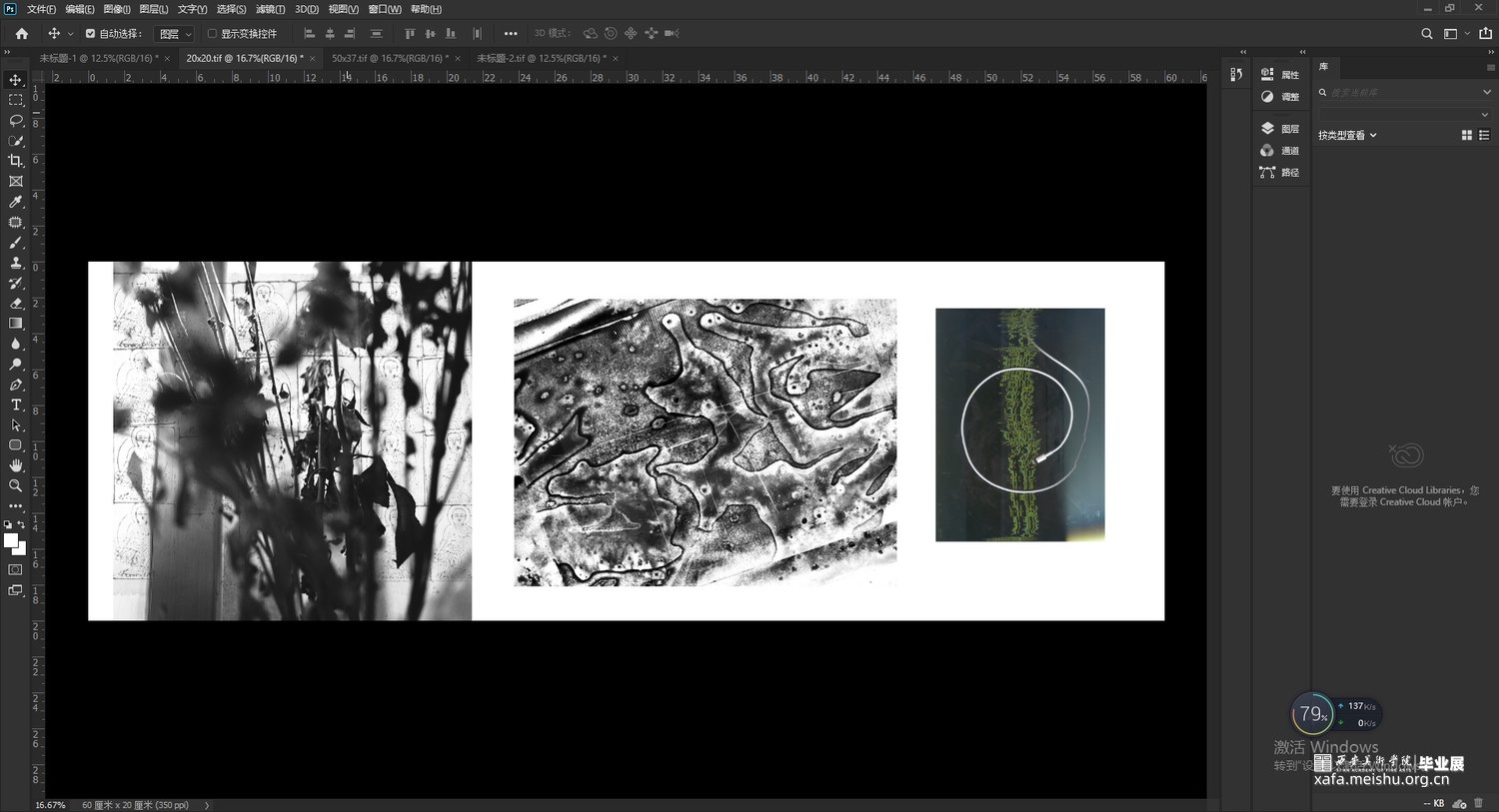Uncheck the 自动选择 checkbox
Screen dimensions: 1499x812
pyautogui.click(x=90, y=34)
